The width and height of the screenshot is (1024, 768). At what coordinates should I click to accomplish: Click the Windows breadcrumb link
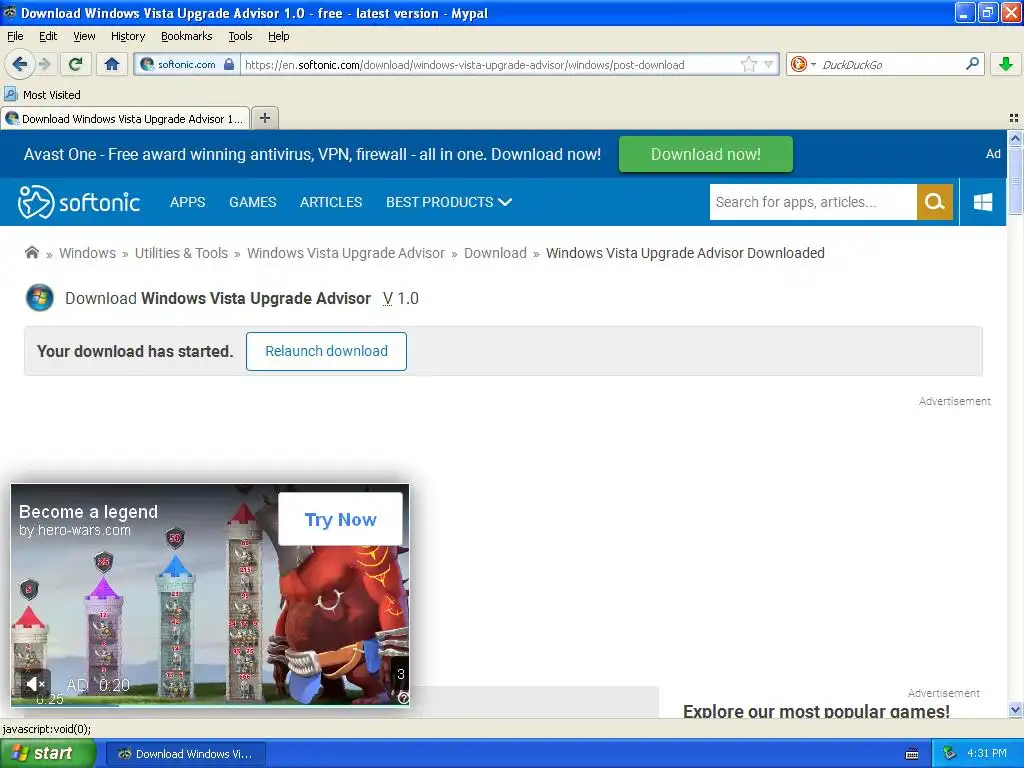88,253
